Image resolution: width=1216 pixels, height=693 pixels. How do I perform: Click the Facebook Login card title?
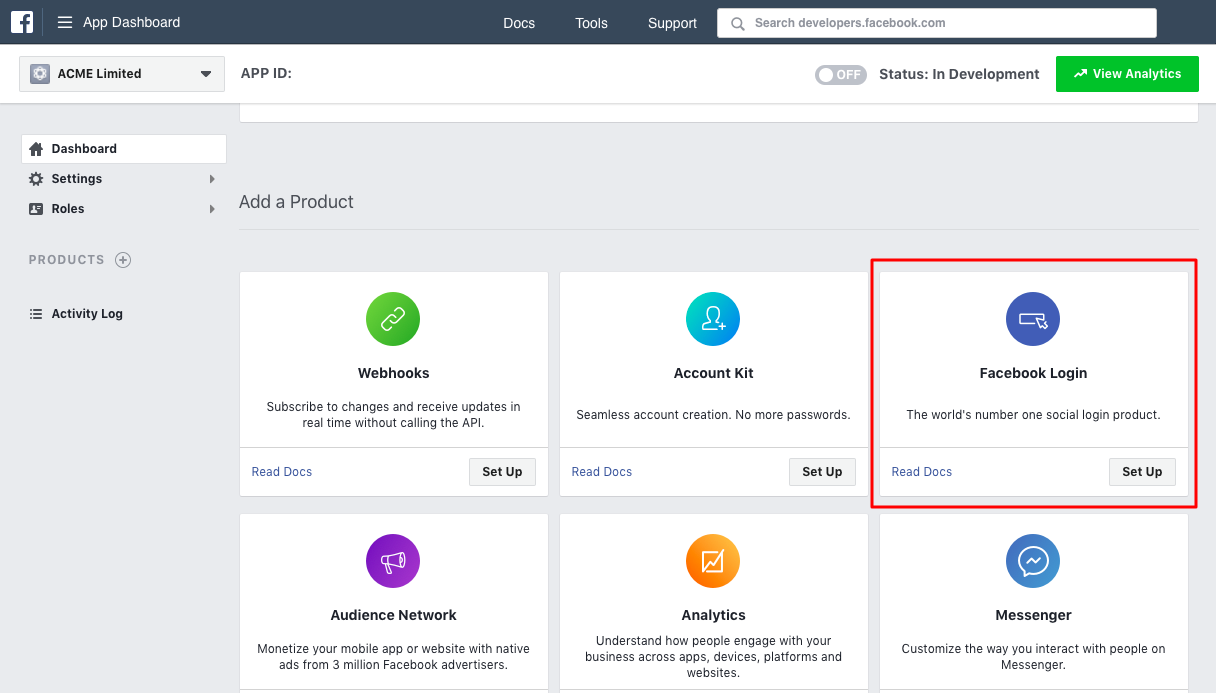pyautogui.click(x=1033, y=373)
